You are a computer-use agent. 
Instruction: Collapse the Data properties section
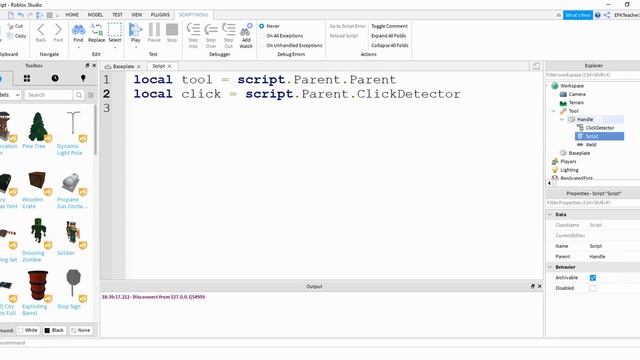(x=550, y=214)
